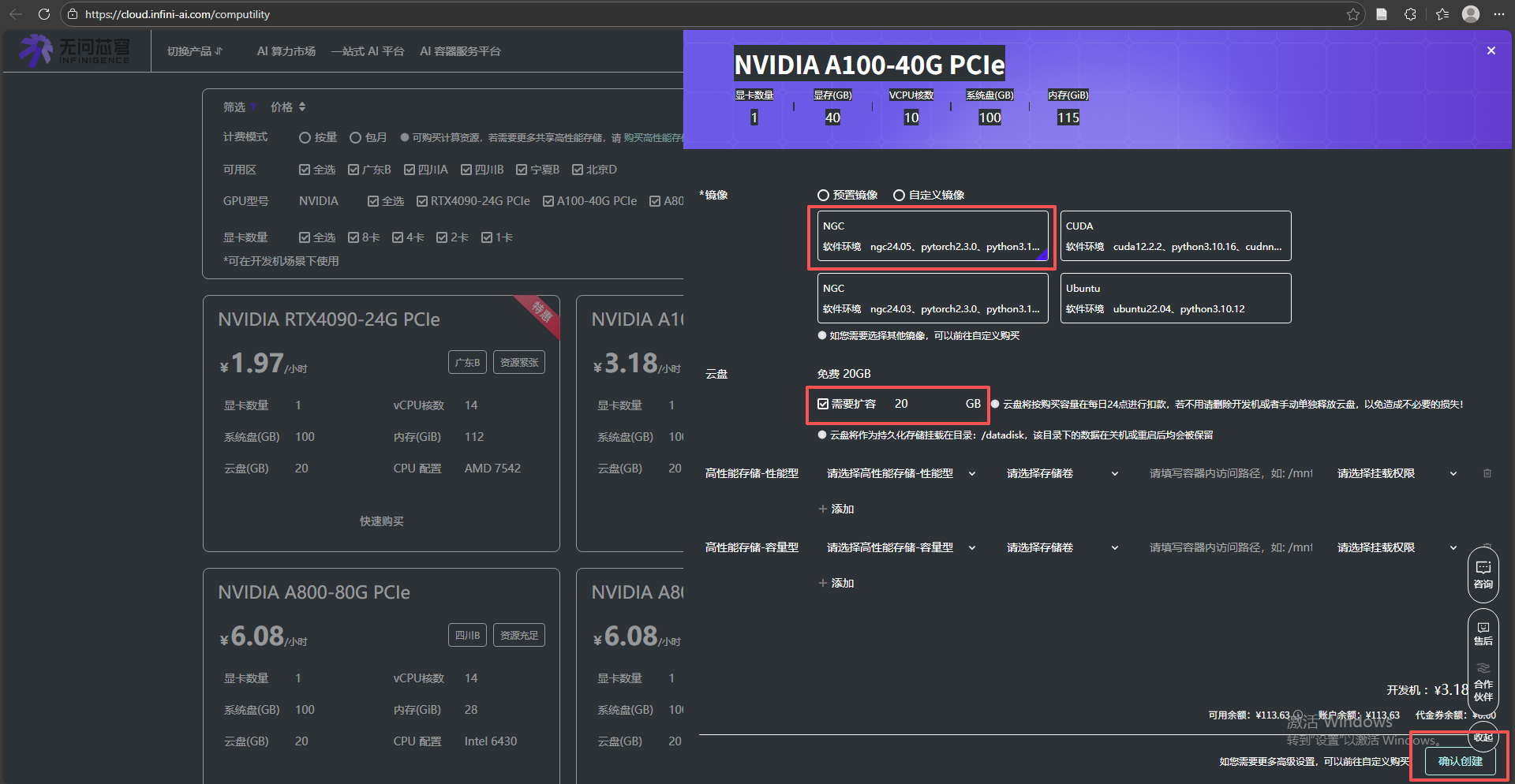This screenshot has height=784, width=1515.
Task: Select the CUDA cuda12.2.2 image card
Action: coord(1176,236)
